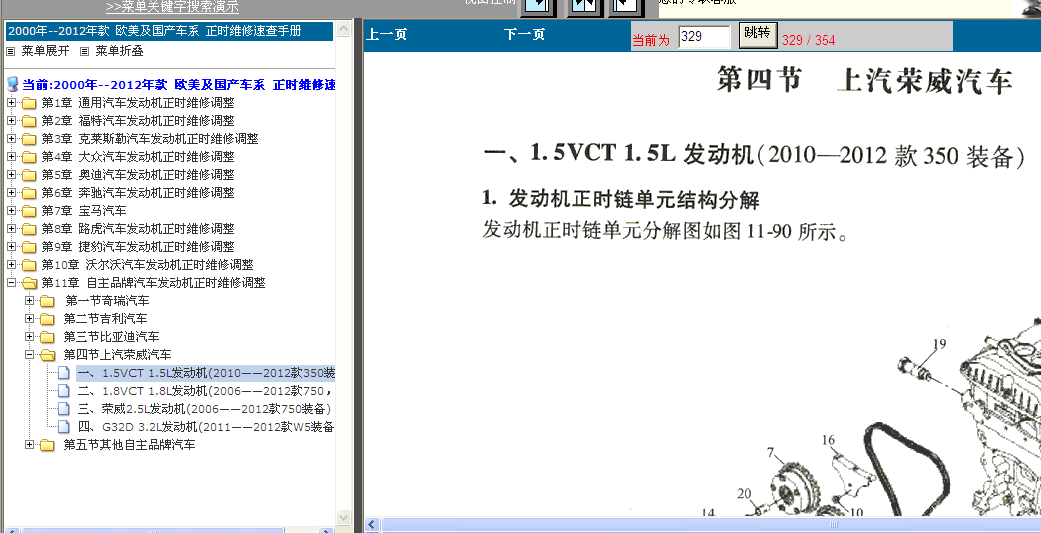Viewport: 1041px width, 533px height.
Task: Expand 第2章 福特汽车 tree node
Action: [11, 120]
